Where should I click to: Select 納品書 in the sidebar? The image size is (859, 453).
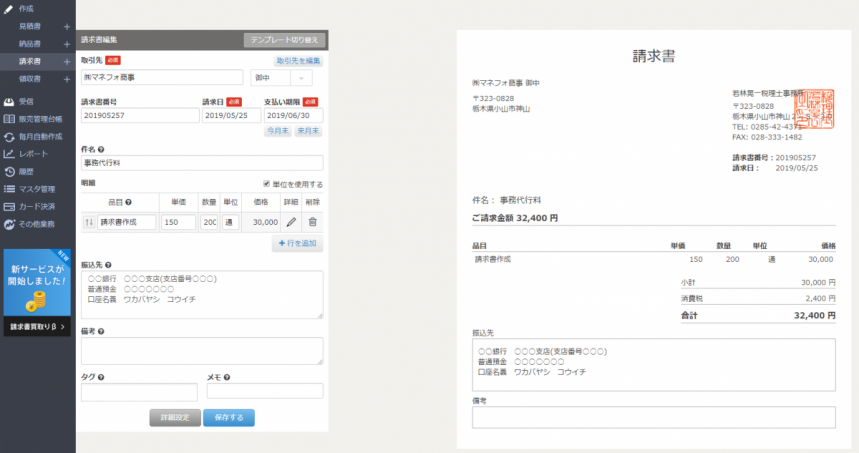coord(30,44)
